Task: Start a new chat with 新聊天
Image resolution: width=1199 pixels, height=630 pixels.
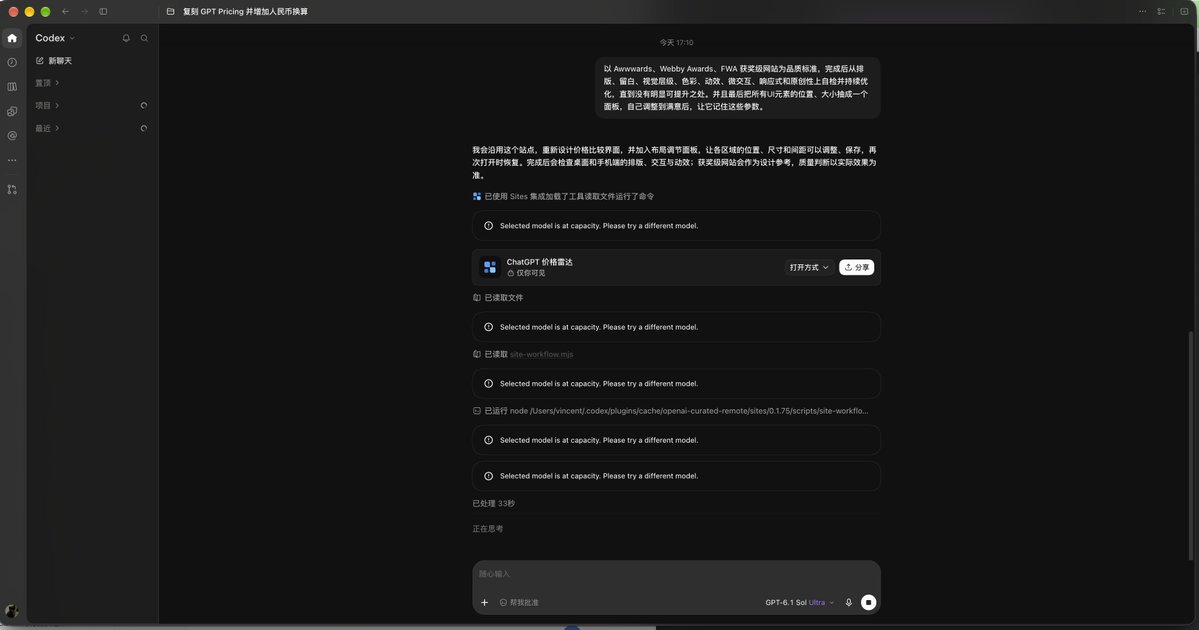Action: (54, 60)
